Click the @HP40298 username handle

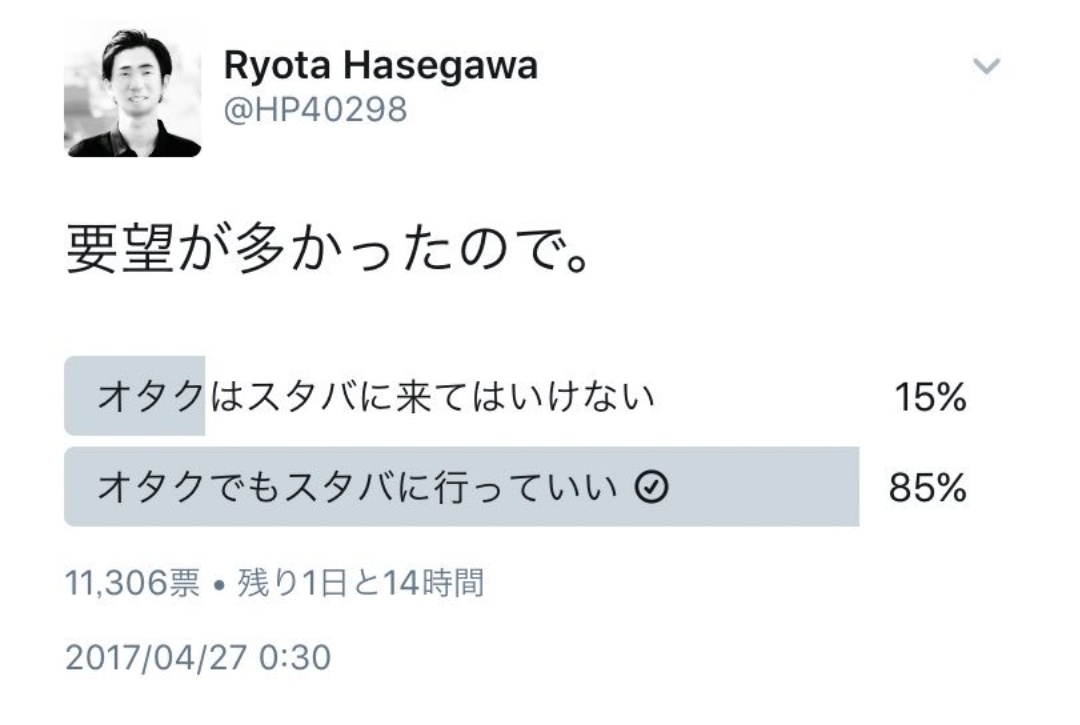point(315,109)
